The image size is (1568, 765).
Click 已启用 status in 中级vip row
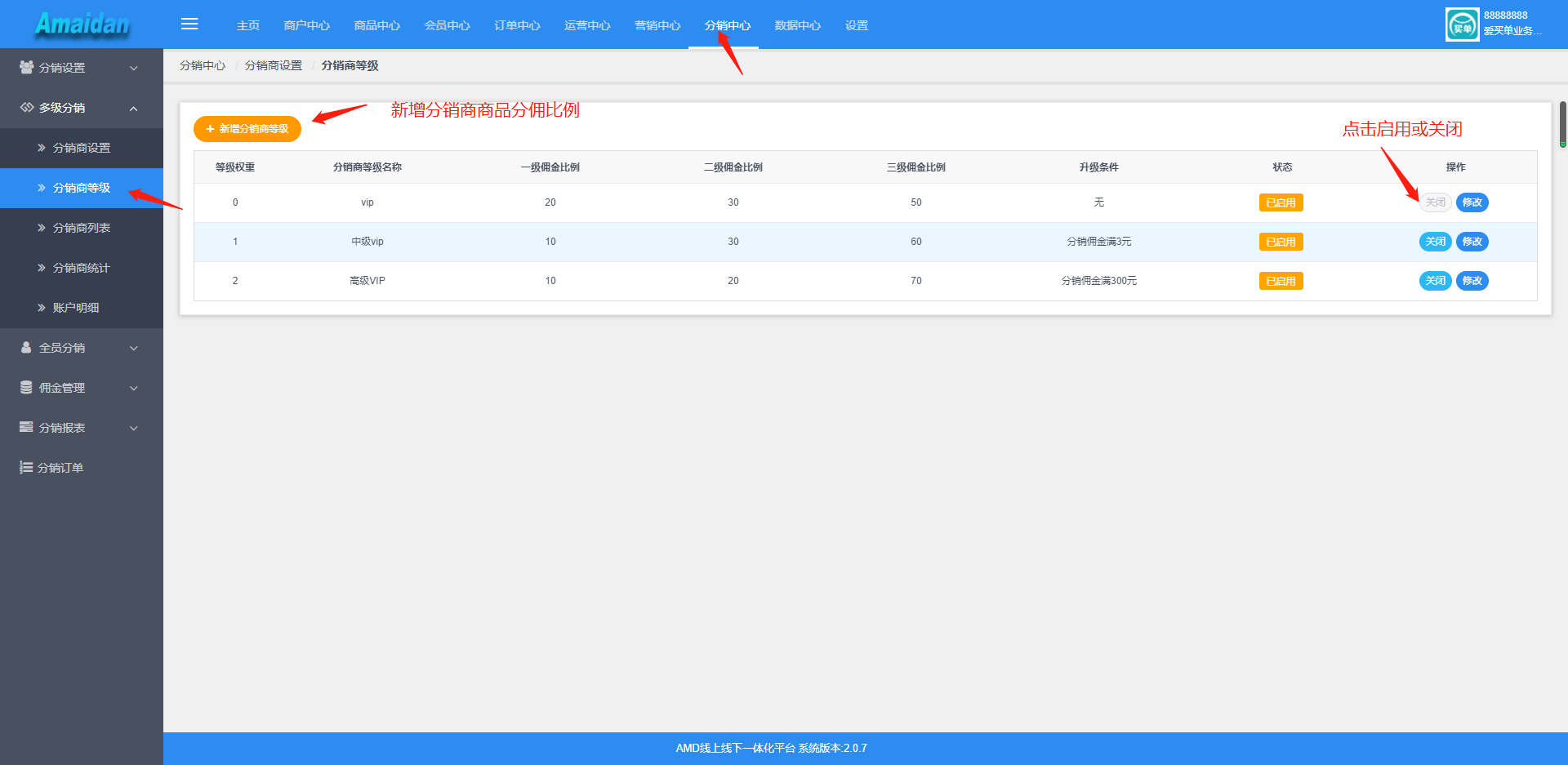(x=1281, y=242)
